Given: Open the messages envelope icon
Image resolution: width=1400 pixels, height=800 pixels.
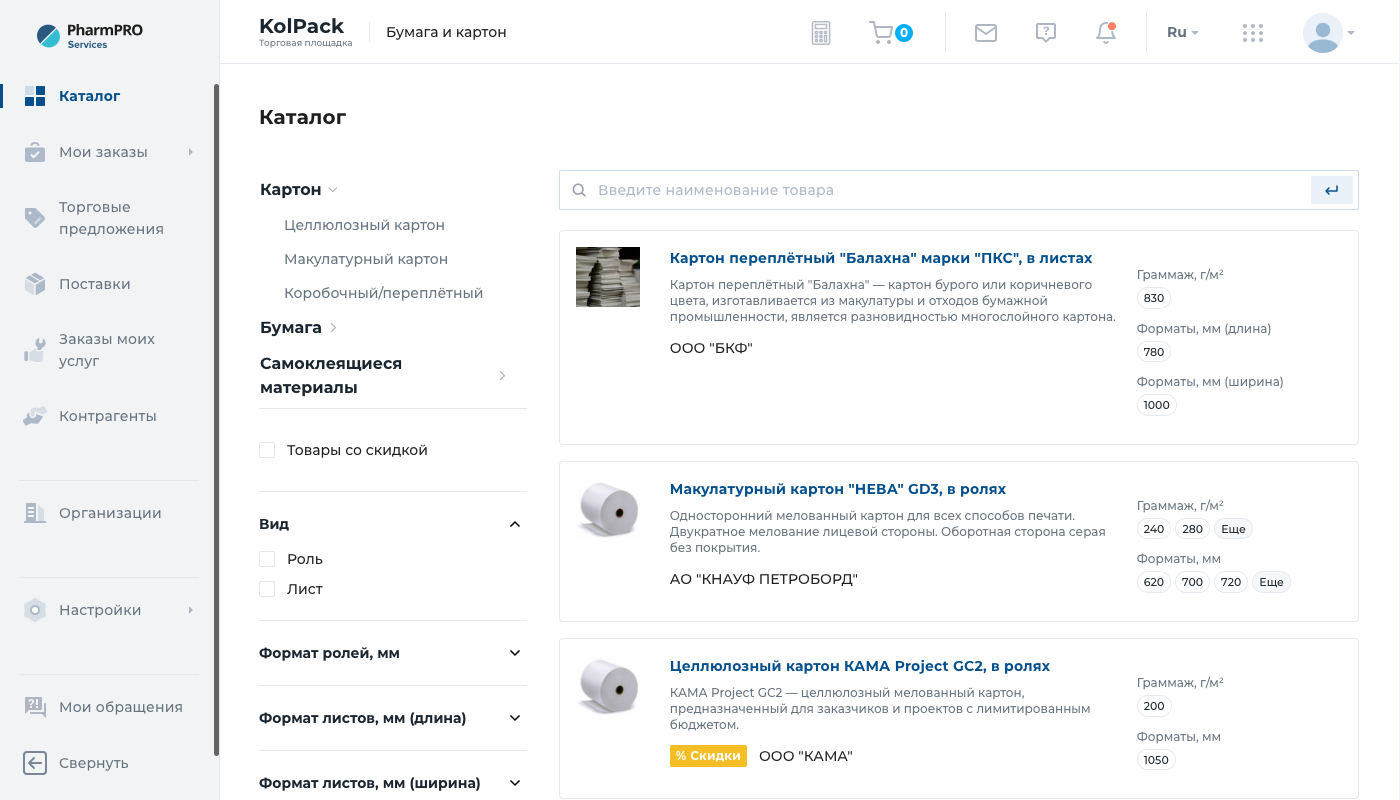Looking at the screenshot, I should pyautogui.click(x=986, y=33).
